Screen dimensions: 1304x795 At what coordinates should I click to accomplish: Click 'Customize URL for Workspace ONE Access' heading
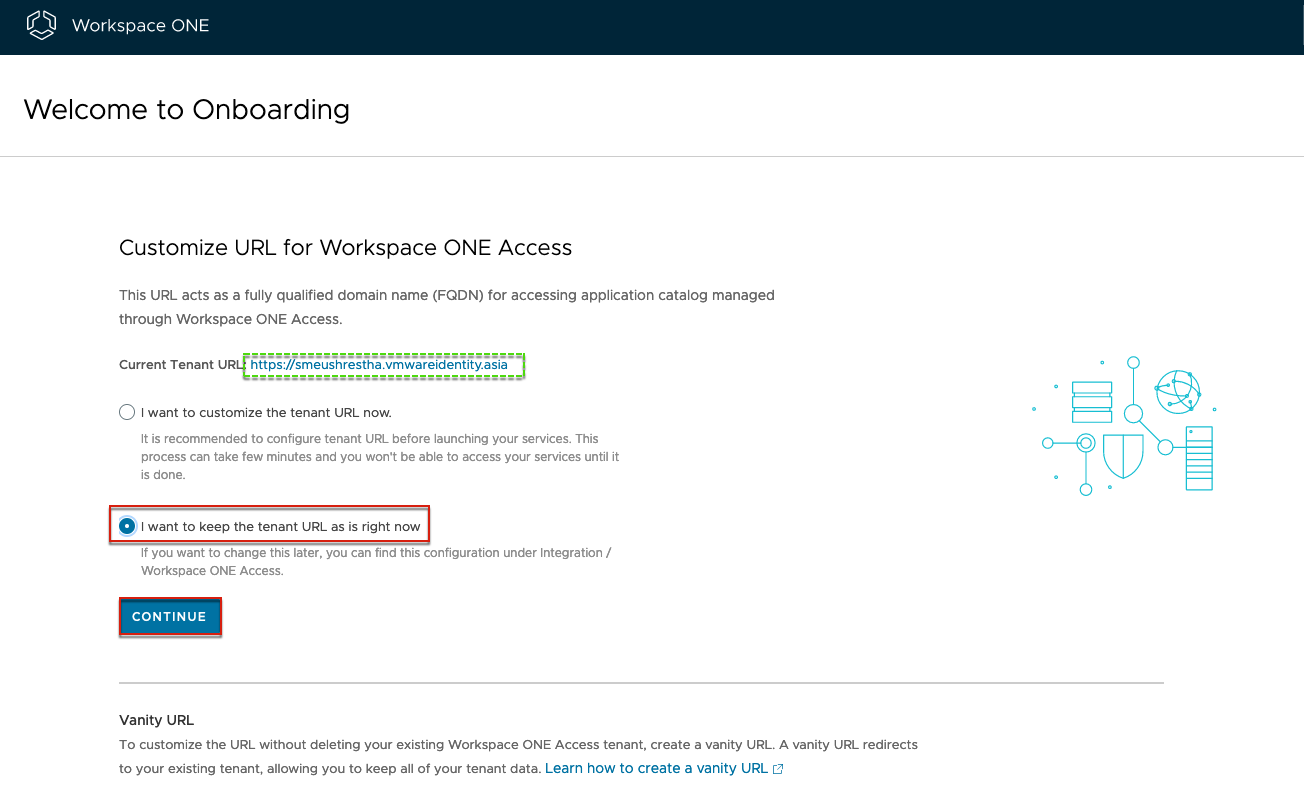346,248
